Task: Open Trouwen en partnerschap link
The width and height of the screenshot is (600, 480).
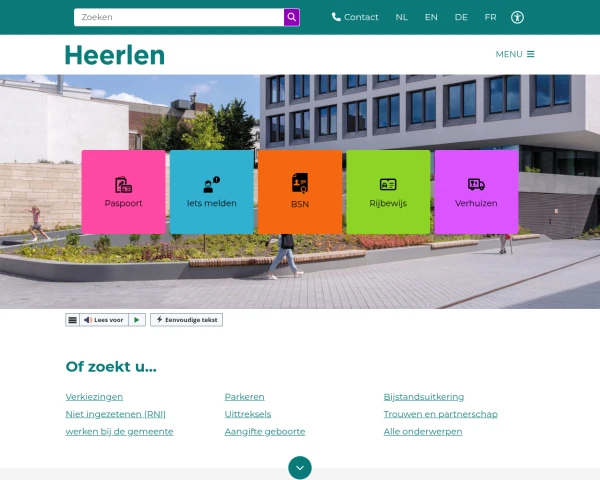Action: pos(440,414)
